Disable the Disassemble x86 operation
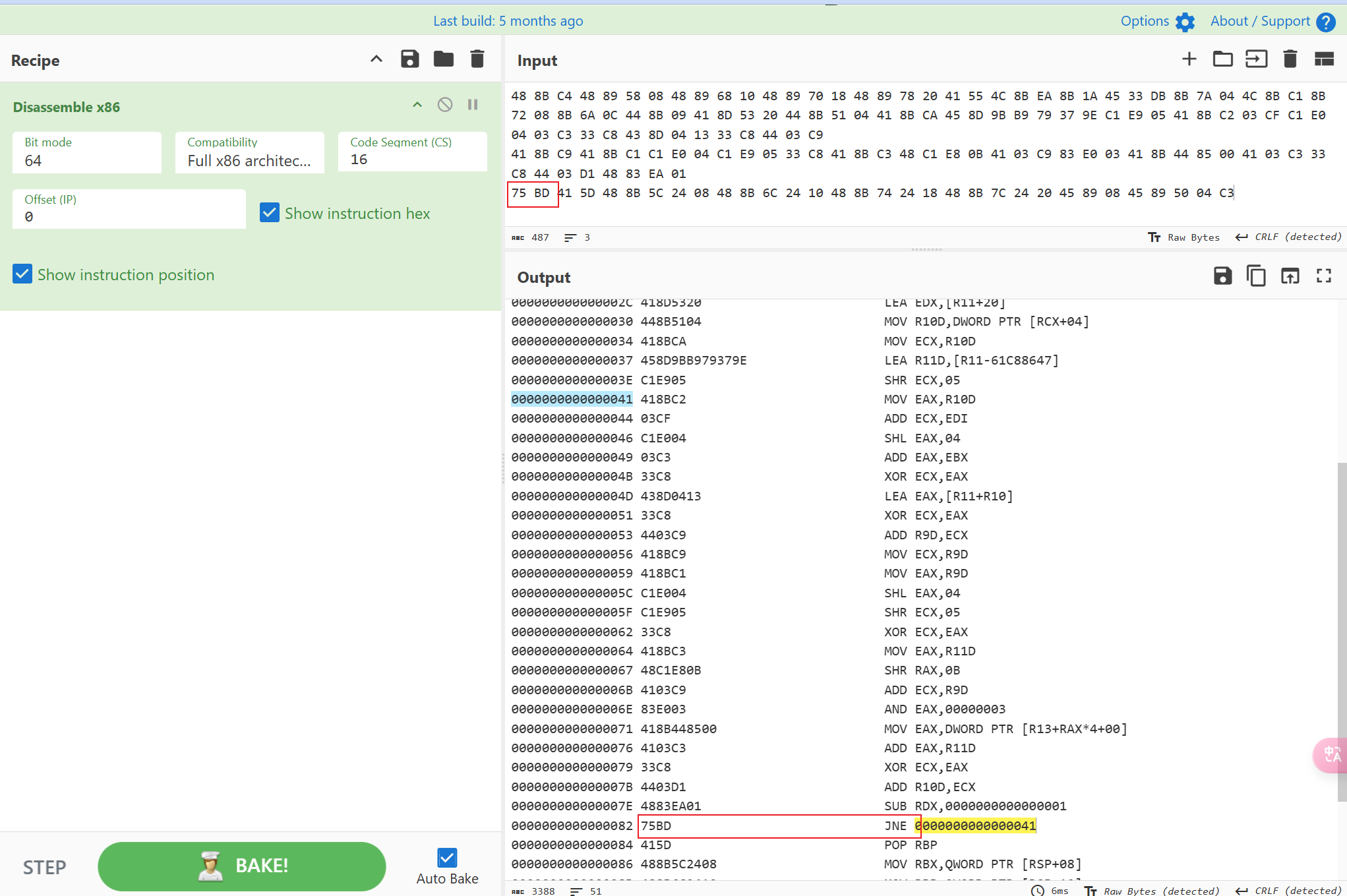Image resolution: width=1347 pixels, height=896 pixels. click(445, 105)
